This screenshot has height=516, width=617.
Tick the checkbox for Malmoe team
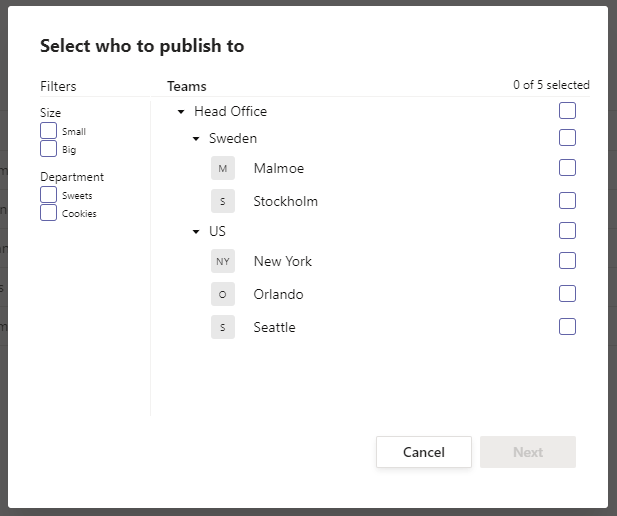tap(567, 168)
